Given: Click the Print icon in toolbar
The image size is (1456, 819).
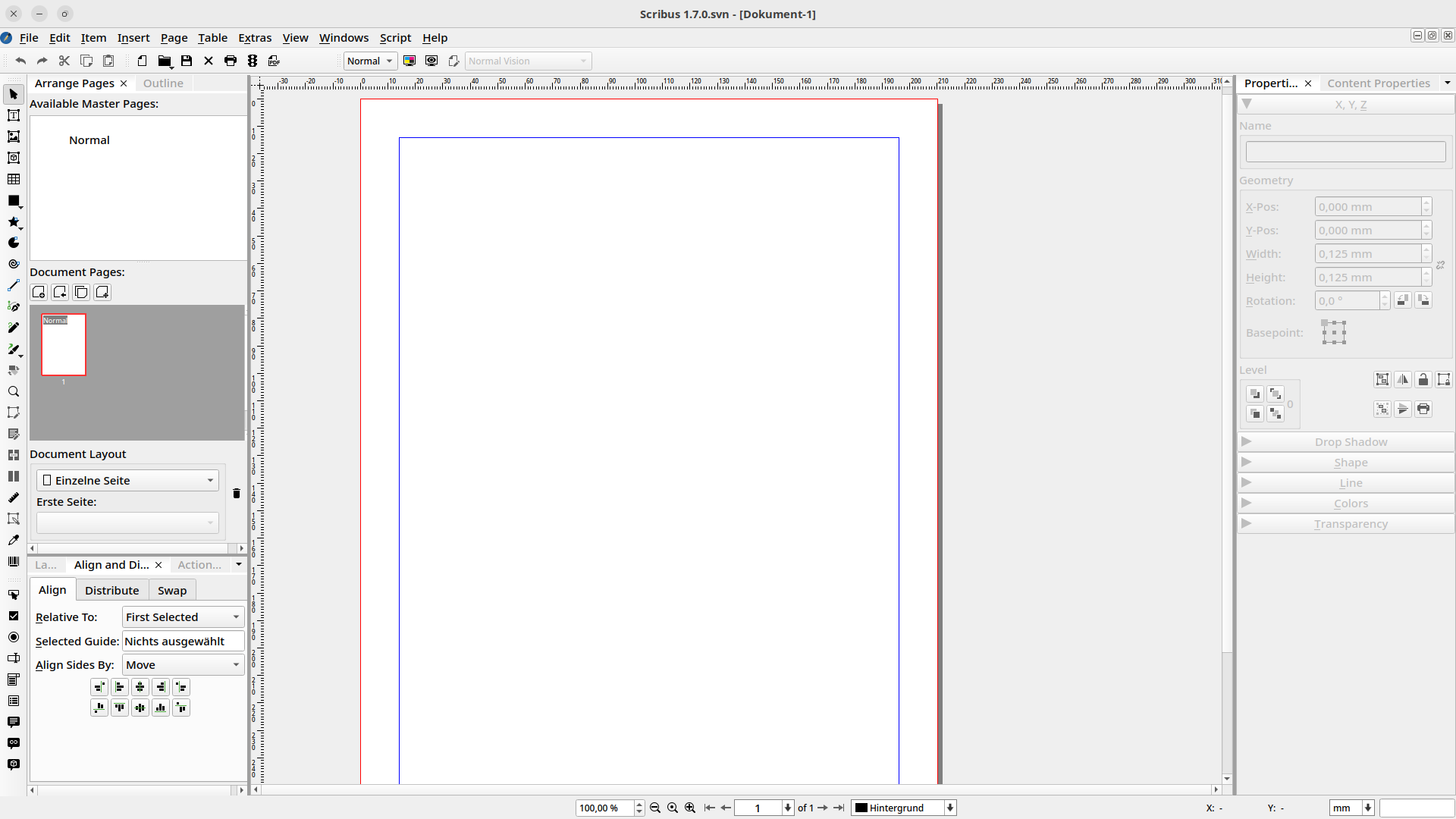Looking at the screenshot, I should click(231, 61).
